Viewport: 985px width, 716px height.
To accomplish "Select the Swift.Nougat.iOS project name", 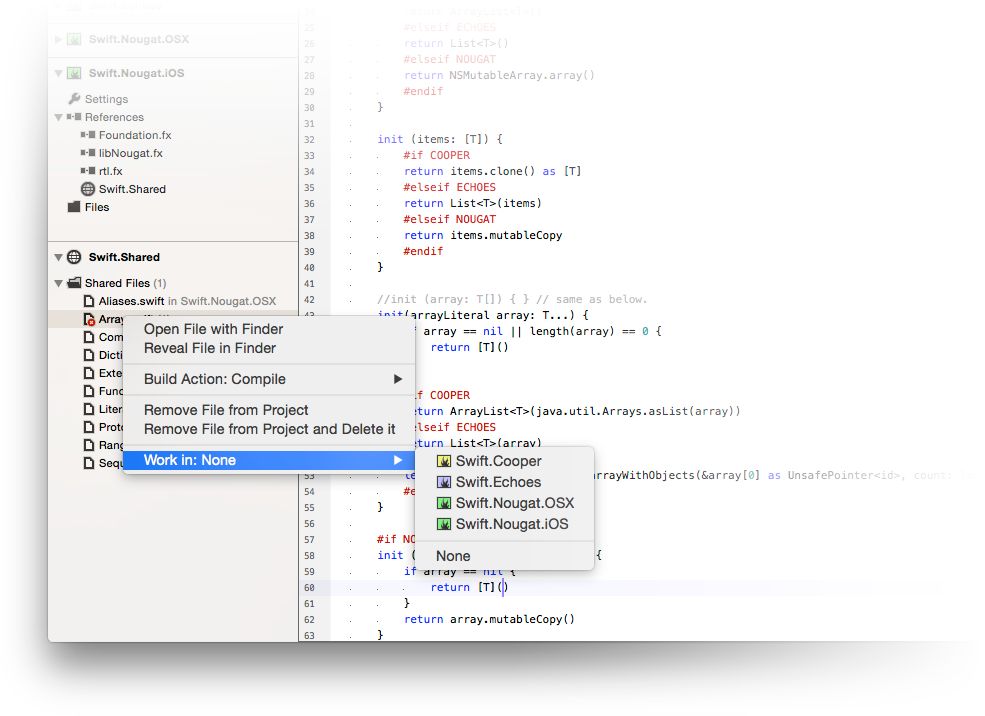I will pyautogui.click(x=136, y=73).
